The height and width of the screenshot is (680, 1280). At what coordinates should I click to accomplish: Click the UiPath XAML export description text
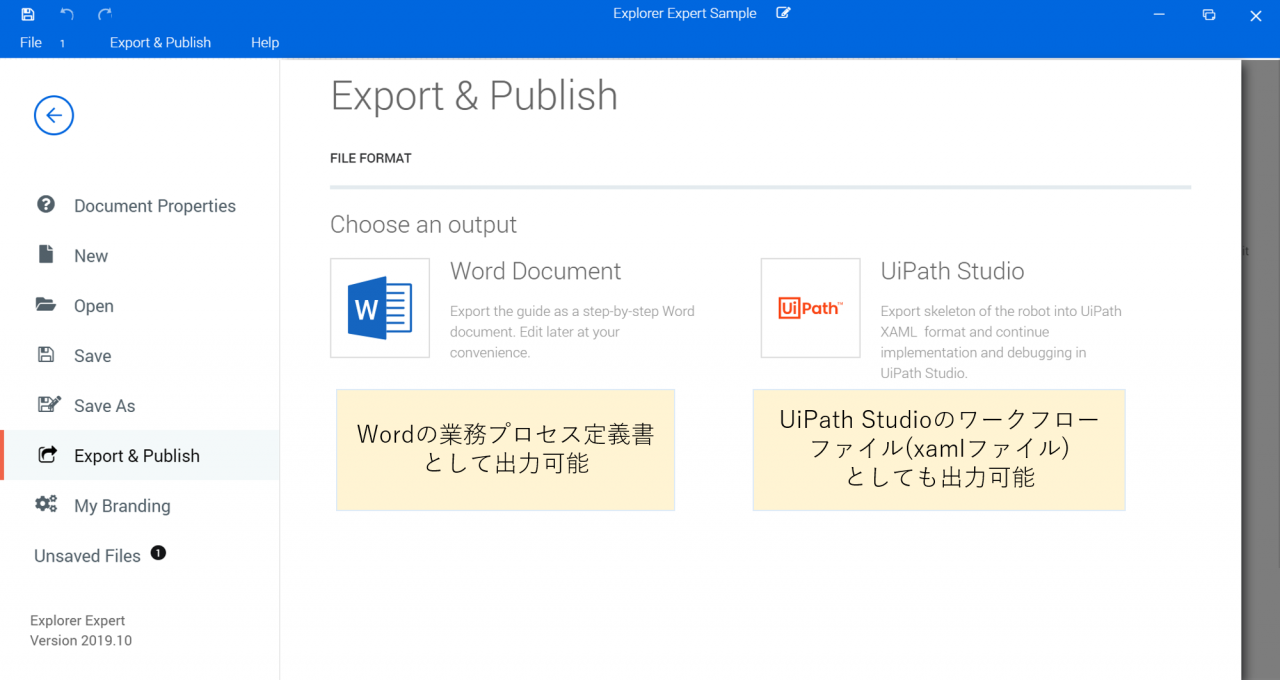pos(1001,342)
